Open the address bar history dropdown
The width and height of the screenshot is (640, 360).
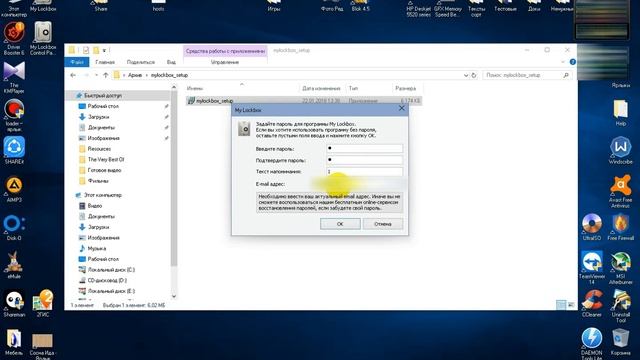point(466,76)
